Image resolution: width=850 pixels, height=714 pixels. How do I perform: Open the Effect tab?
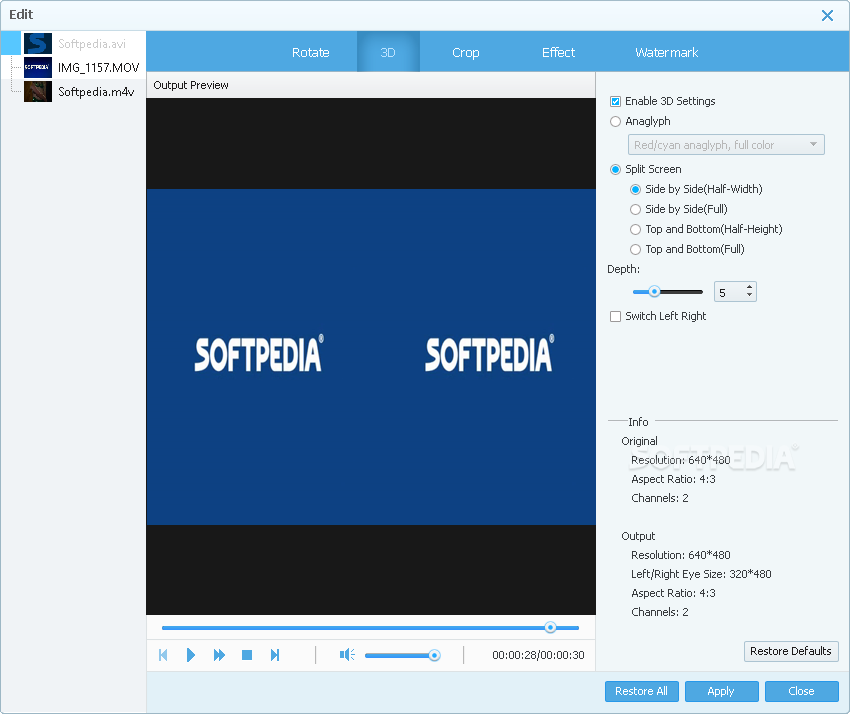pos(558,53)
